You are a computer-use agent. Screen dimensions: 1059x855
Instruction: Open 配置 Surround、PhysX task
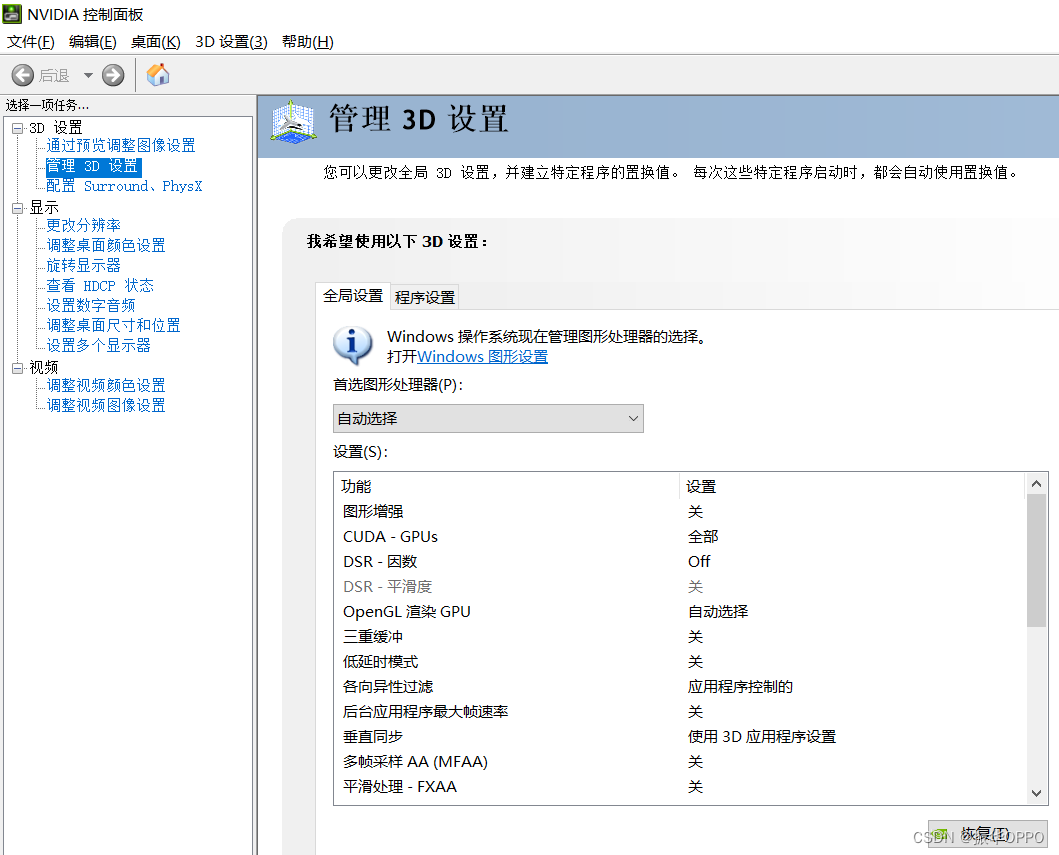[x=124, y=186]
